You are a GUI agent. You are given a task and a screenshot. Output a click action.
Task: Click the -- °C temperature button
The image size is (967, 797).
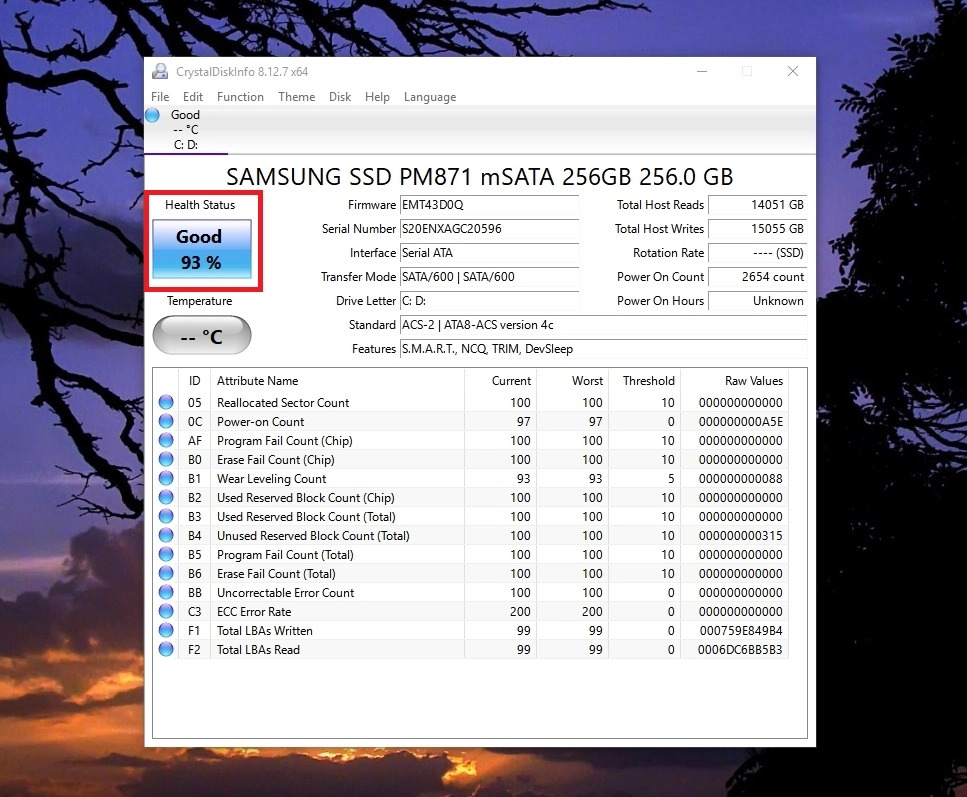[x=202, y=336]
